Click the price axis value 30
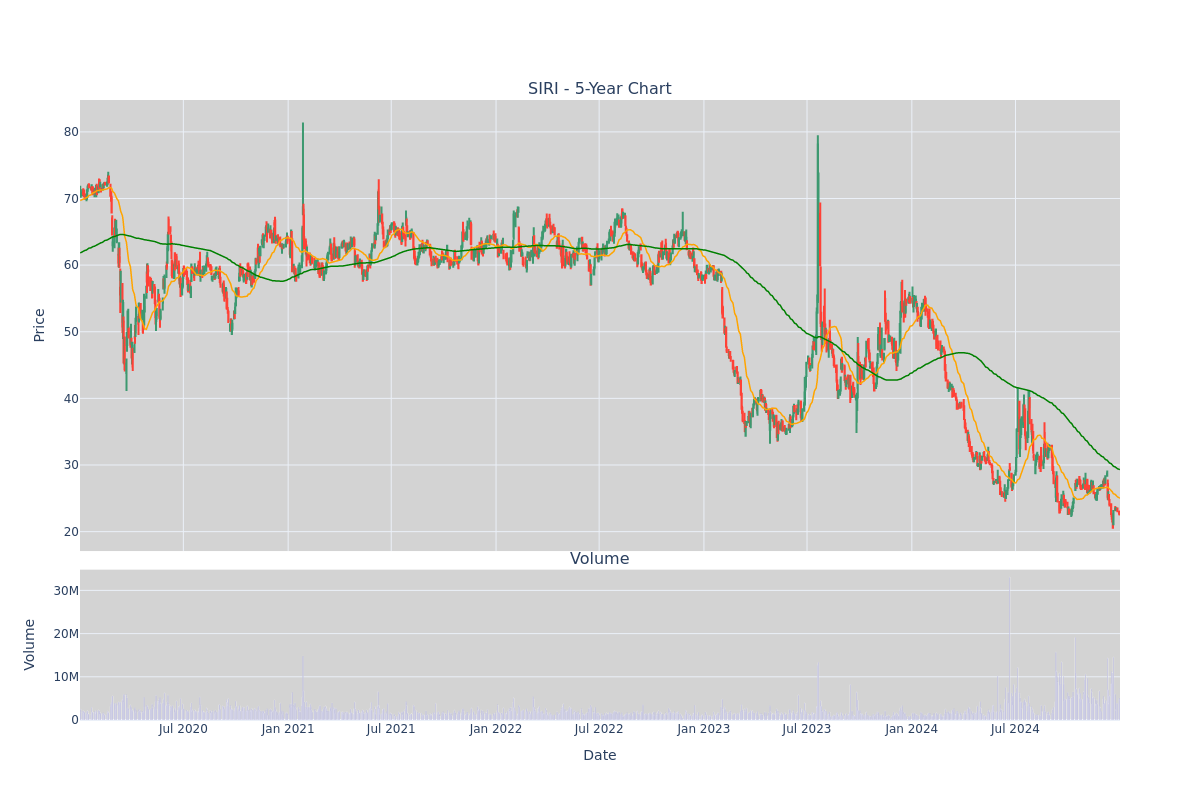 pyautogui.click(x=71, y=465)
